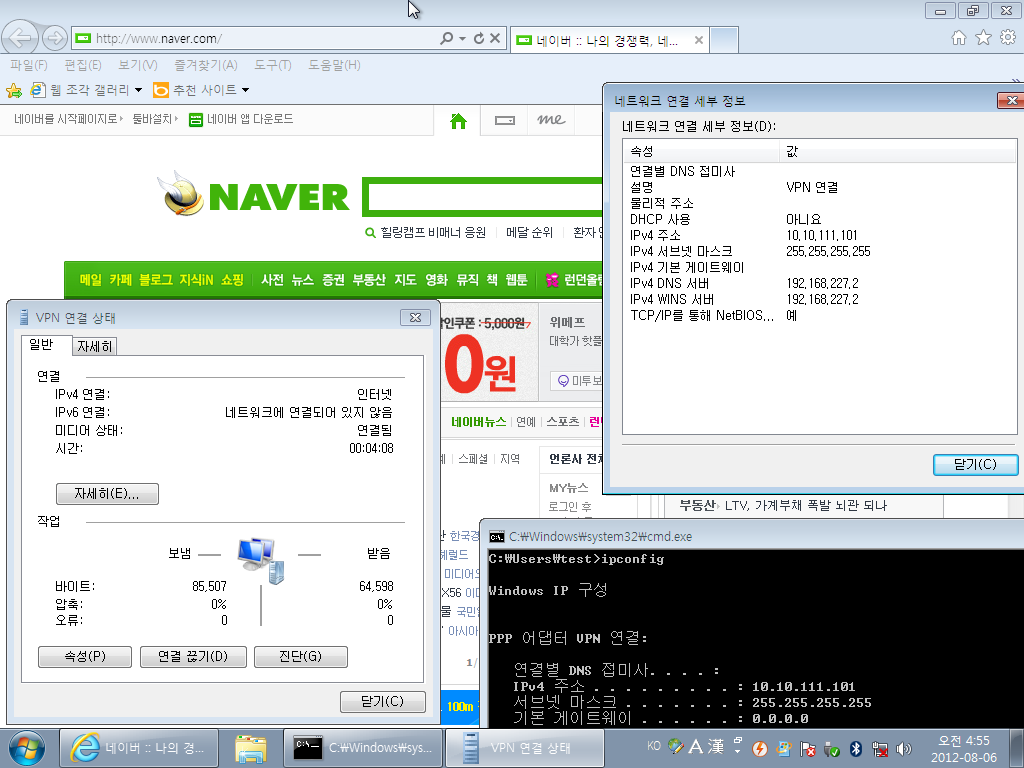The height and width of the screenshot is (768, 1024).
Task: Click the volume speaker tray icon
Action: 904,748
